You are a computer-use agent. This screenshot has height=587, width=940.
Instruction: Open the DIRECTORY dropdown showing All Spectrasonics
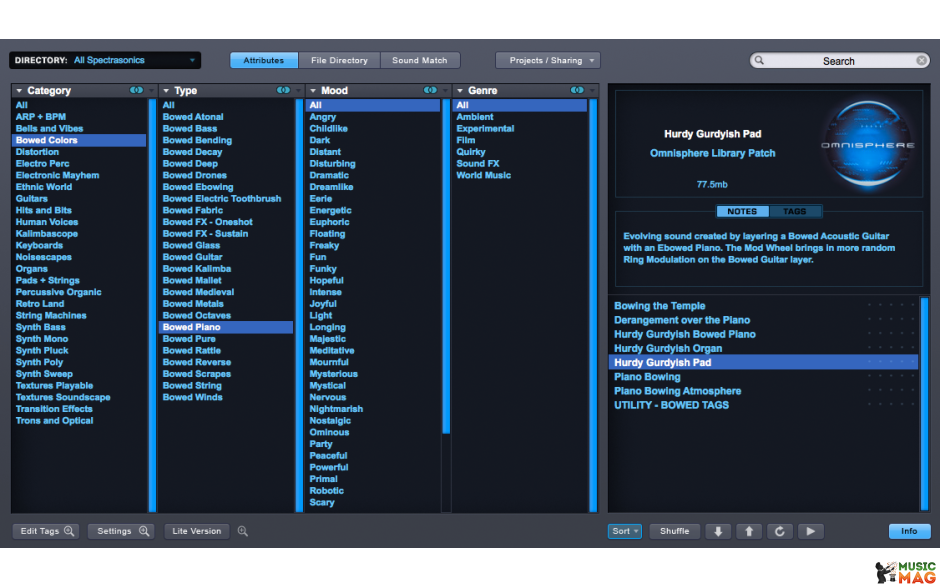pos(105,61)
